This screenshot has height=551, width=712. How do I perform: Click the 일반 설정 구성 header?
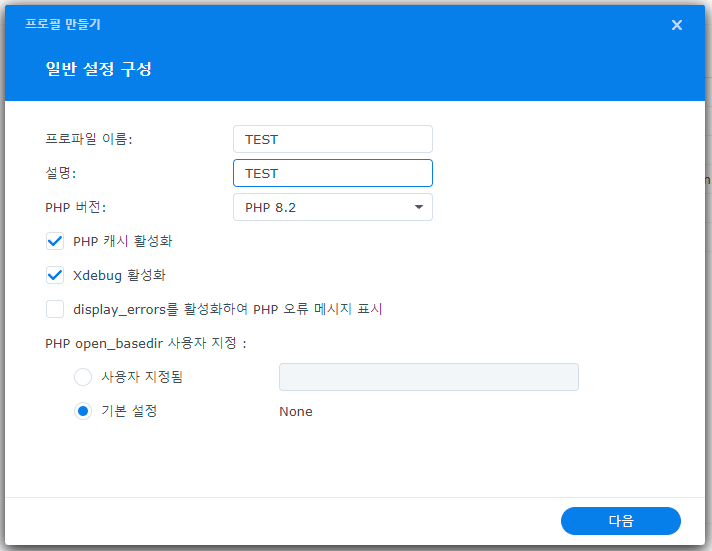pos(99,69)
